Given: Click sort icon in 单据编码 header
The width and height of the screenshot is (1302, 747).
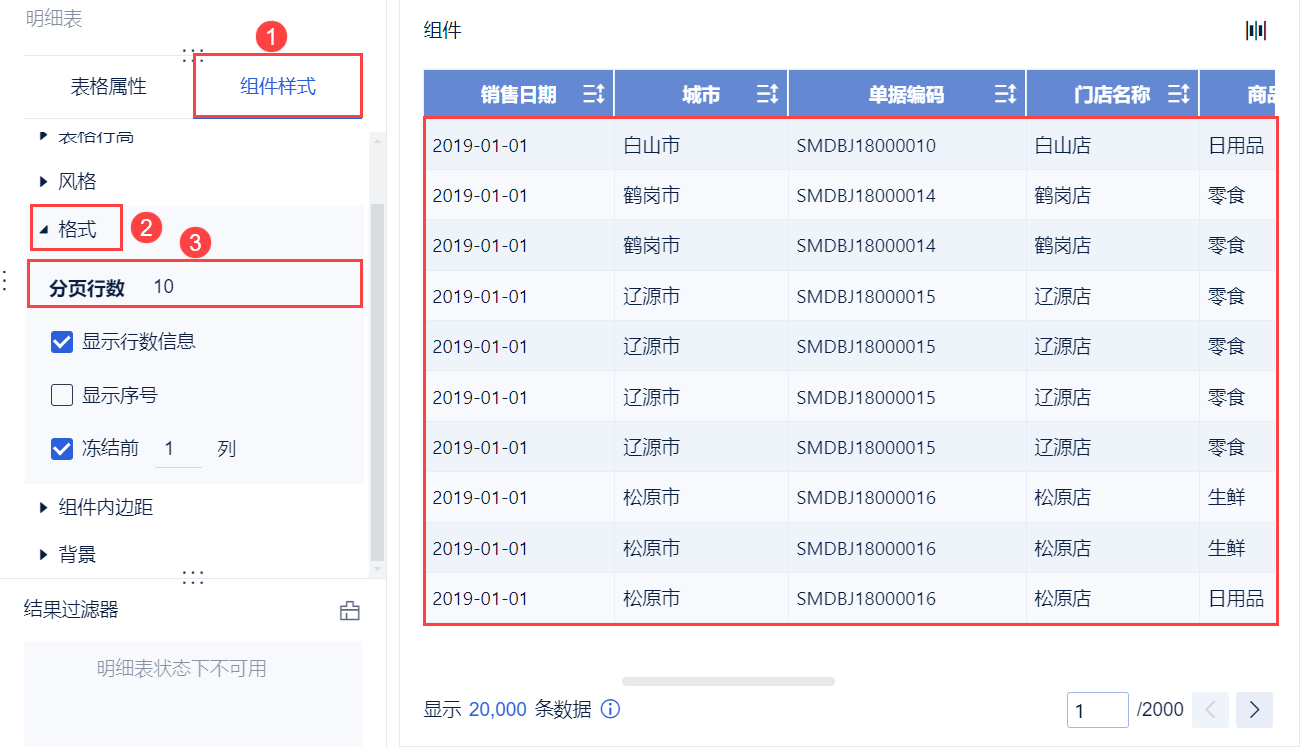Looking at the screenshot, I should pyautogui.click(x=1006, y=95).
